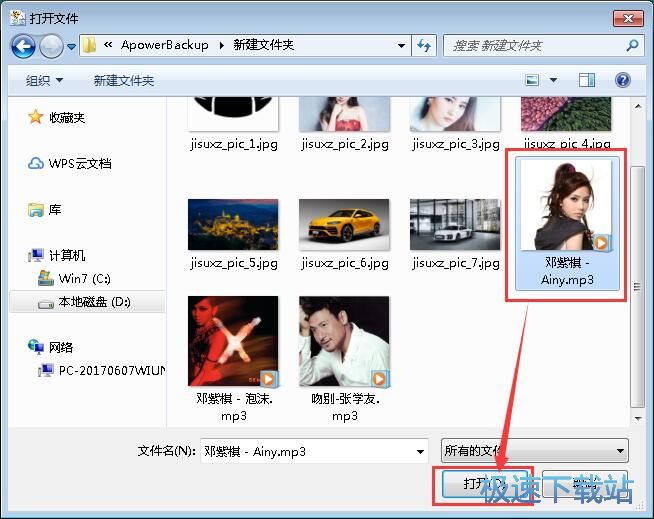
Task: Click the 打开 button
Action: 483,484
